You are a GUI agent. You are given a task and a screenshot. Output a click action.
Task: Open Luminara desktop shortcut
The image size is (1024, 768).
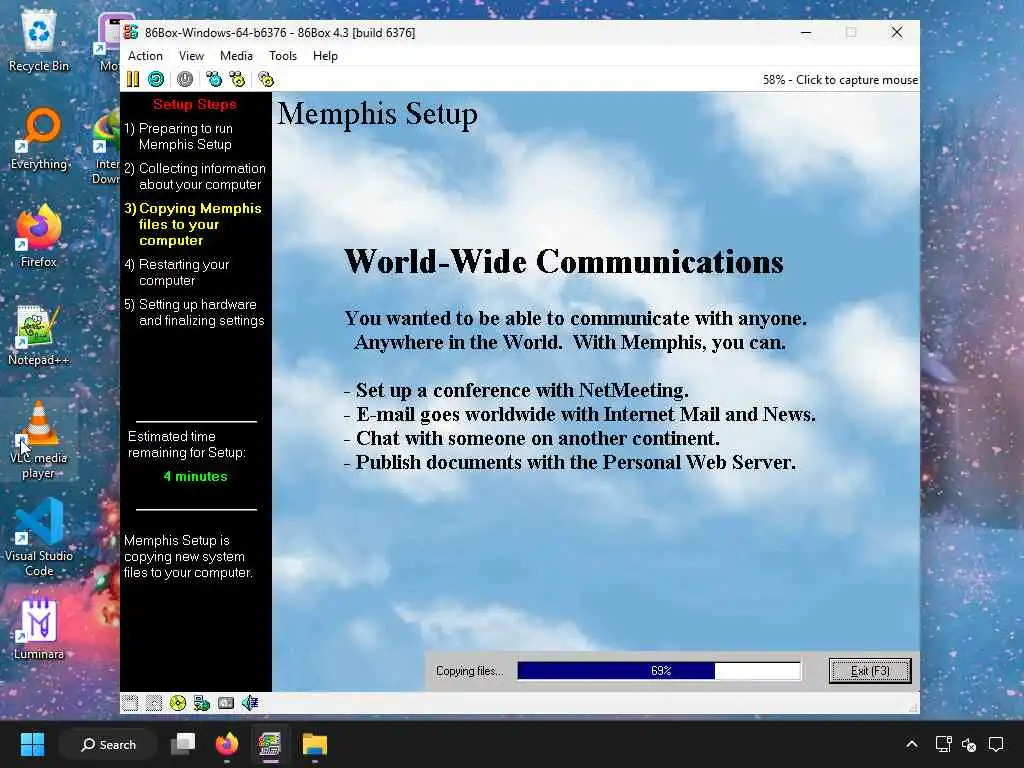tap(39, 629)
